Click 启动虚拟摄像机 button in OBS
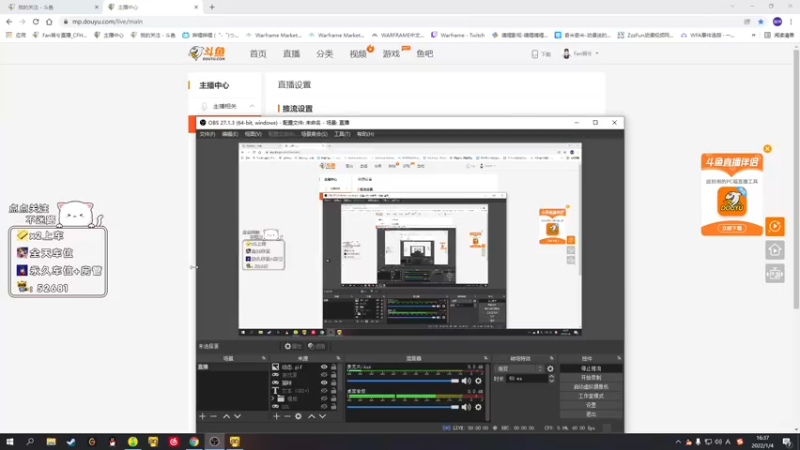 tap(591, 387)
